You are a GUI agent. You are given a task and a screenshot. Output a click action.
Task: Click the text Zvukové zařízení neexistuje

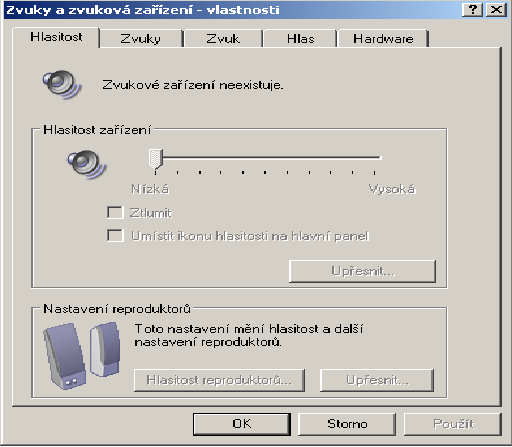coord(193,85)
